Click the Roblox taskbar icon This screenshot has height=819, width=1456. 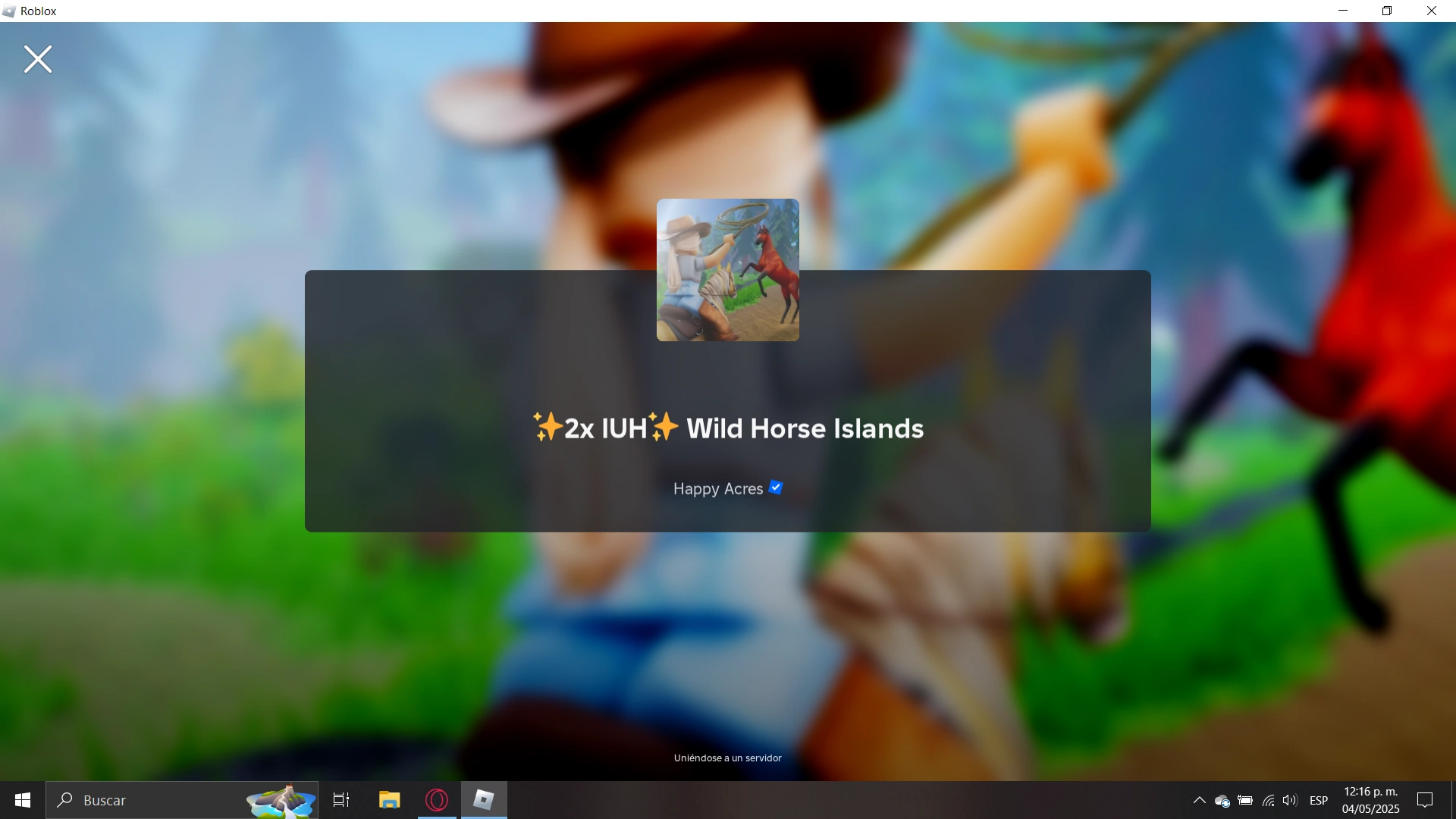coord(484,800)
